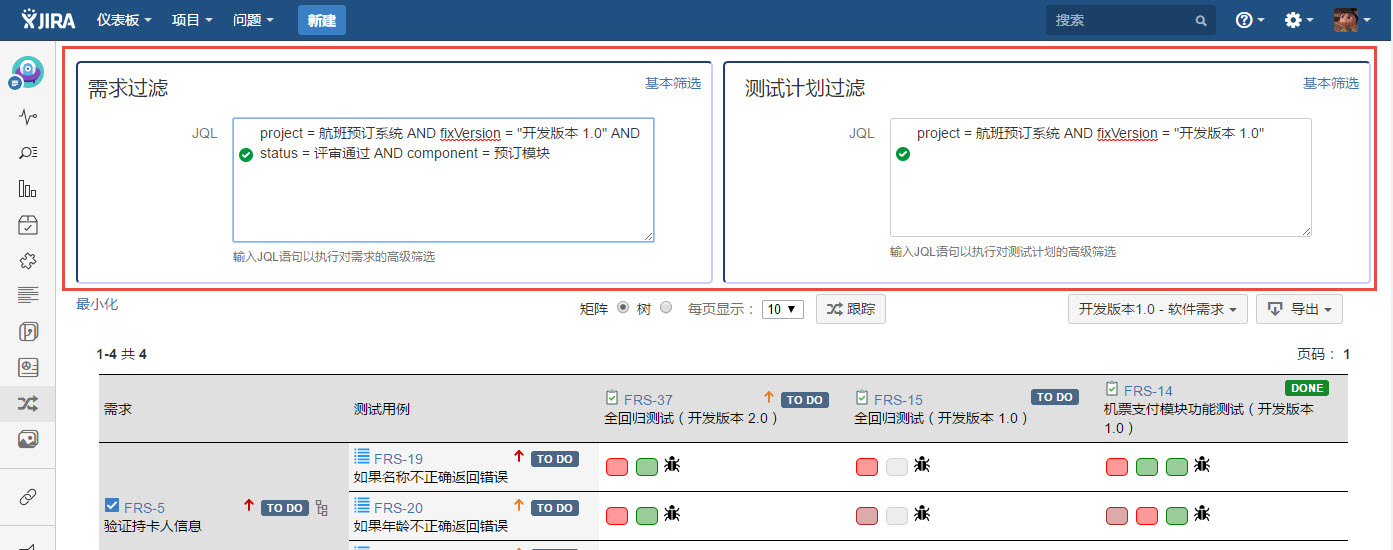Switch 需求过滤 to 基本筛选

pyautogui.click(x=673, y=83)
